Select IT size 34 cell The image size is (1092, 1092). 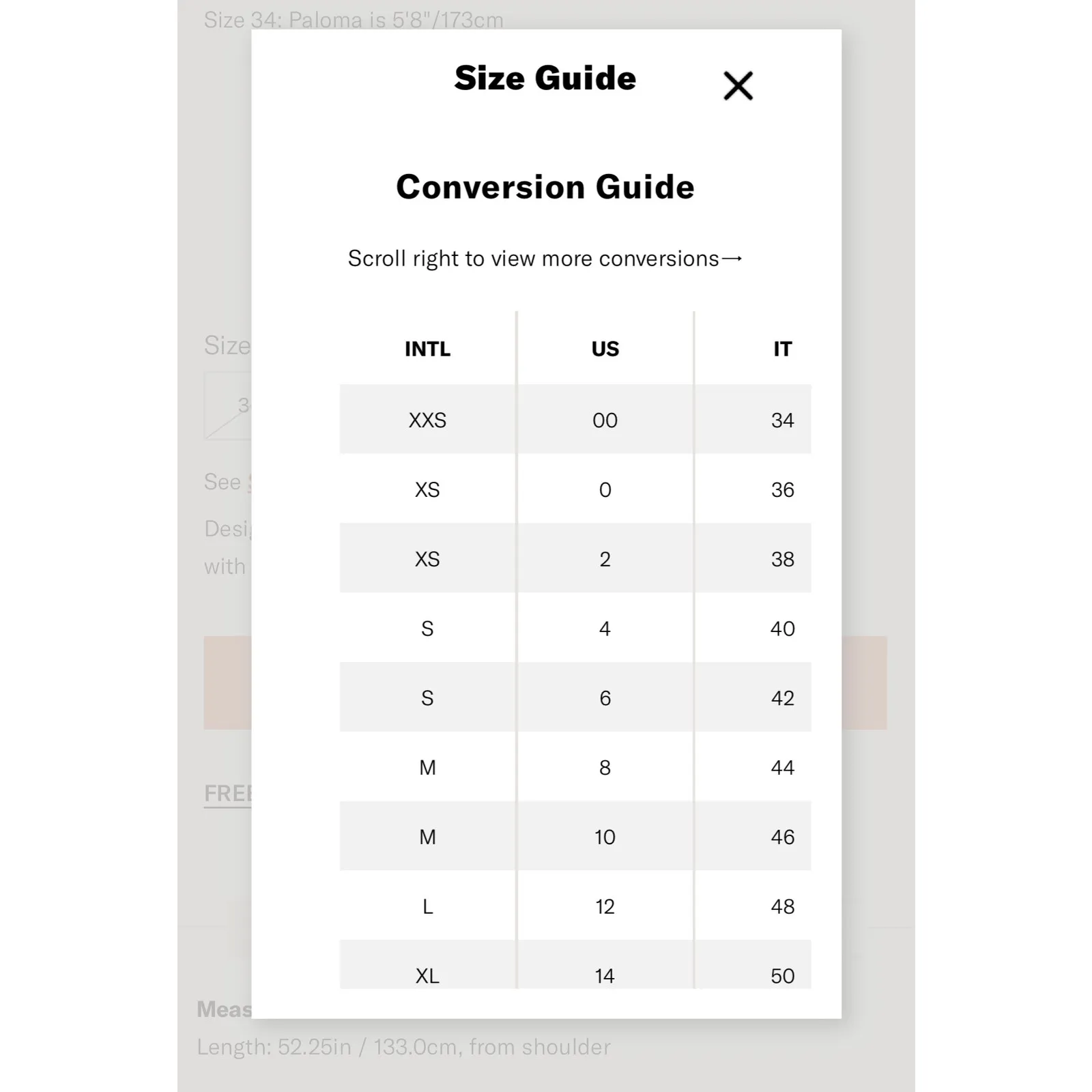[782, 420]
